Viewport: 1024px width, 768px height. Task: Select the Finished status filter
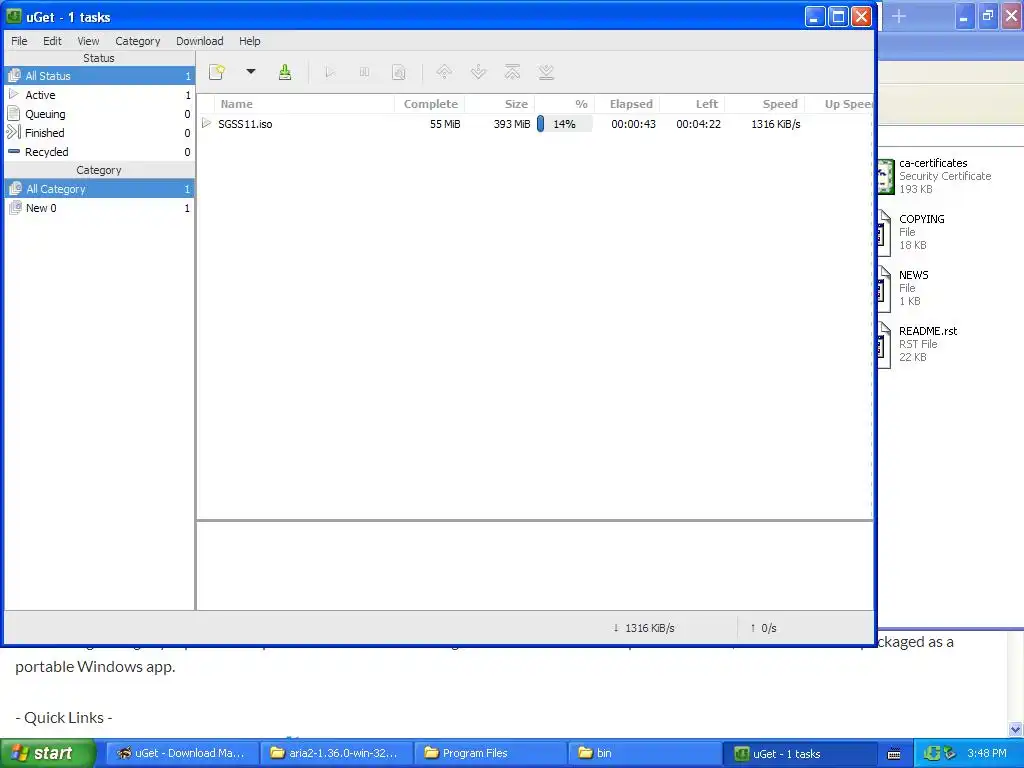[x=99, y=133]
